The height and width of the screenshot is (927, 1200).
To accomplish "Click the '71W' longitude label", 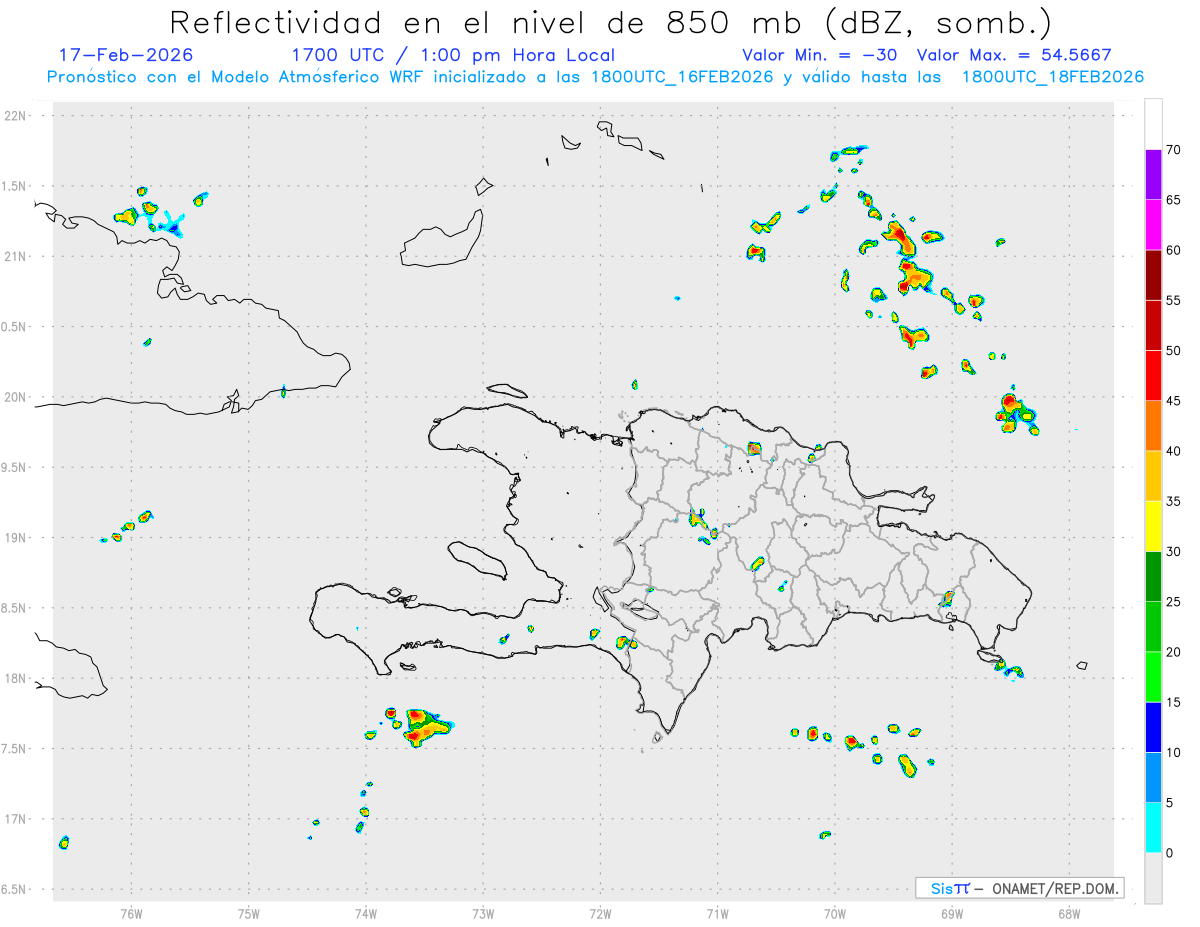I will click(x=717, y=914).
